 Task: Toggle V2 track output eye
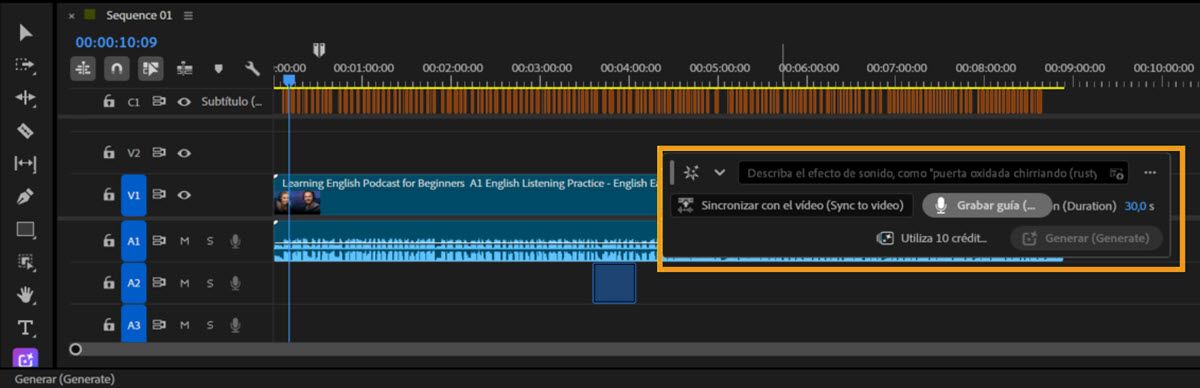pos(184,153)
